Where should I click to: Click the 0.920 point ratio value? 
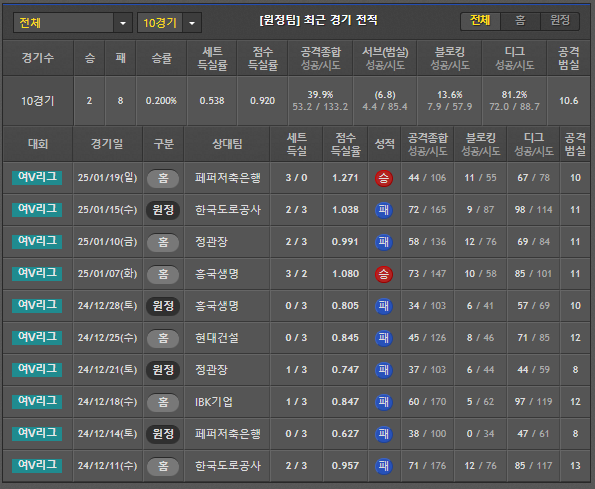(x=263, y=101)
